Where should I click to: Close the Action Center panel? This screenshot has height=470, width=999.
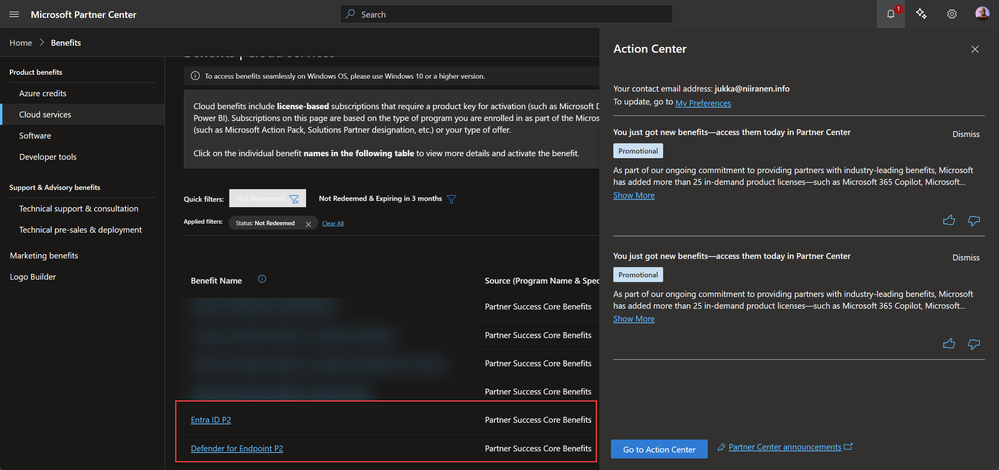tap(975, 49)
